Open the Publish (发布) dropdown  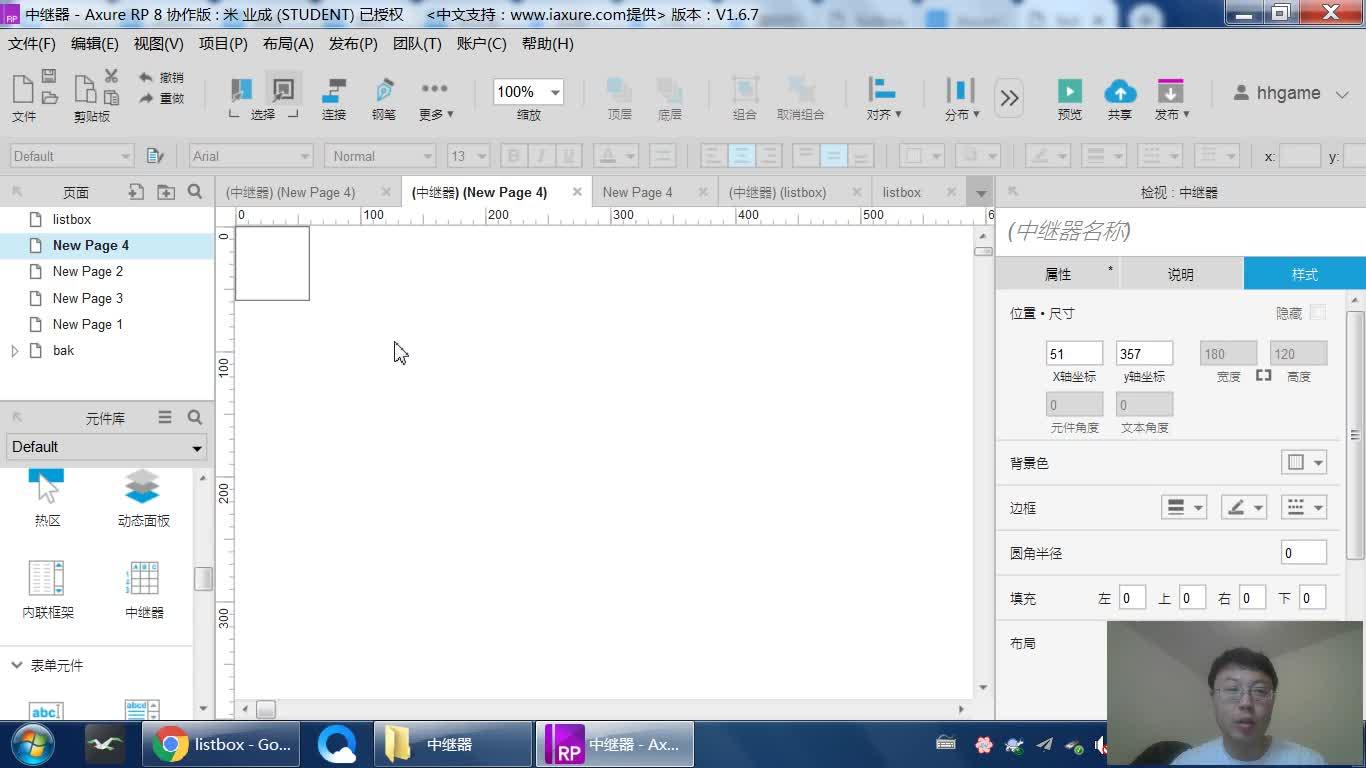pos(1172,99)
